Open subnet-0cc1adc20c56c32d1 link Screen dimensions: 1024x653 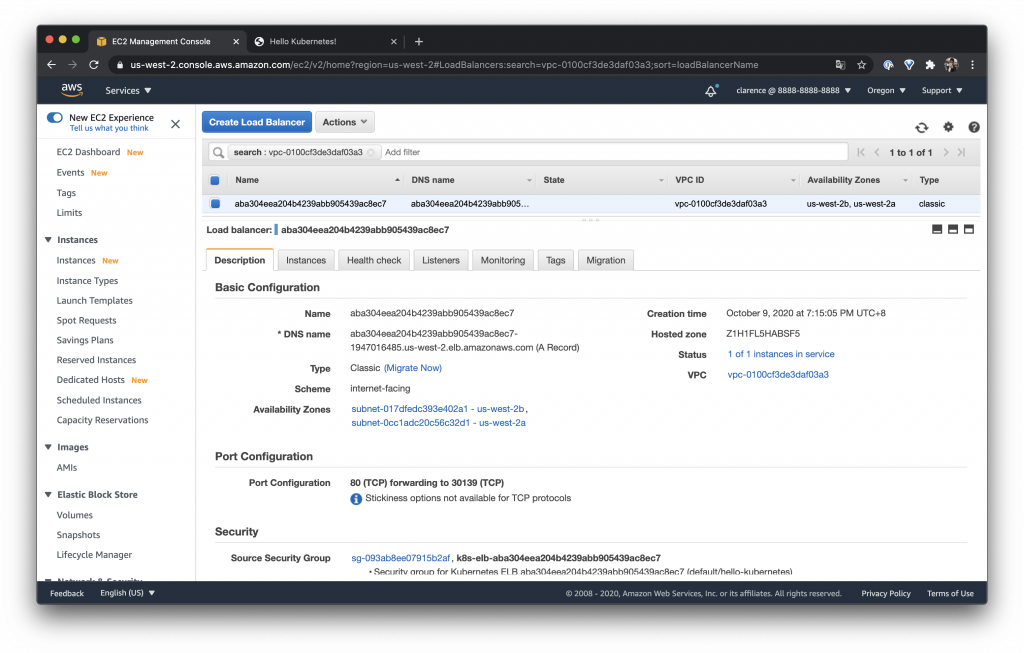tap(438, 423)
